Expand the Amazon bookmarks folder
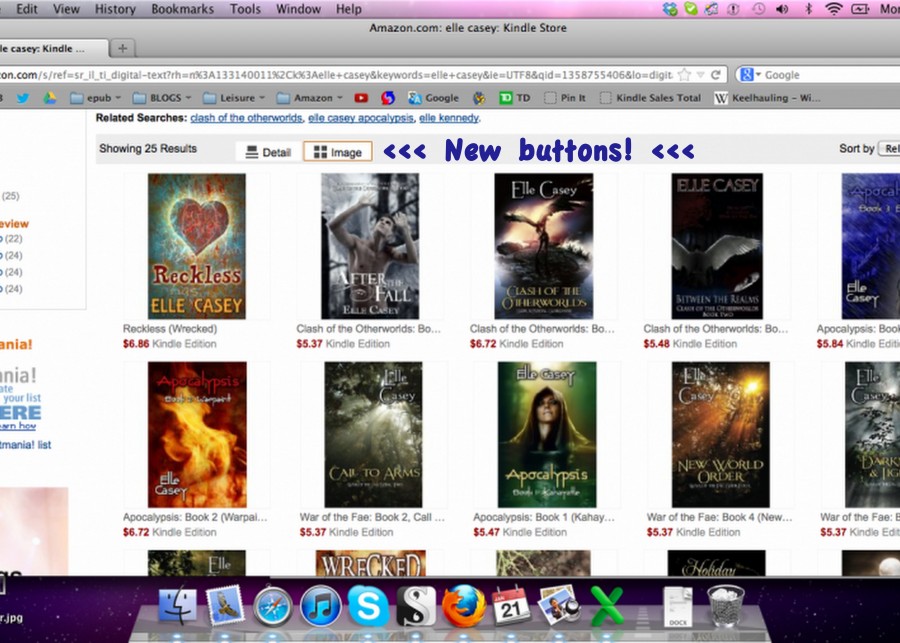The image size is (900, 643). (309, 98)
